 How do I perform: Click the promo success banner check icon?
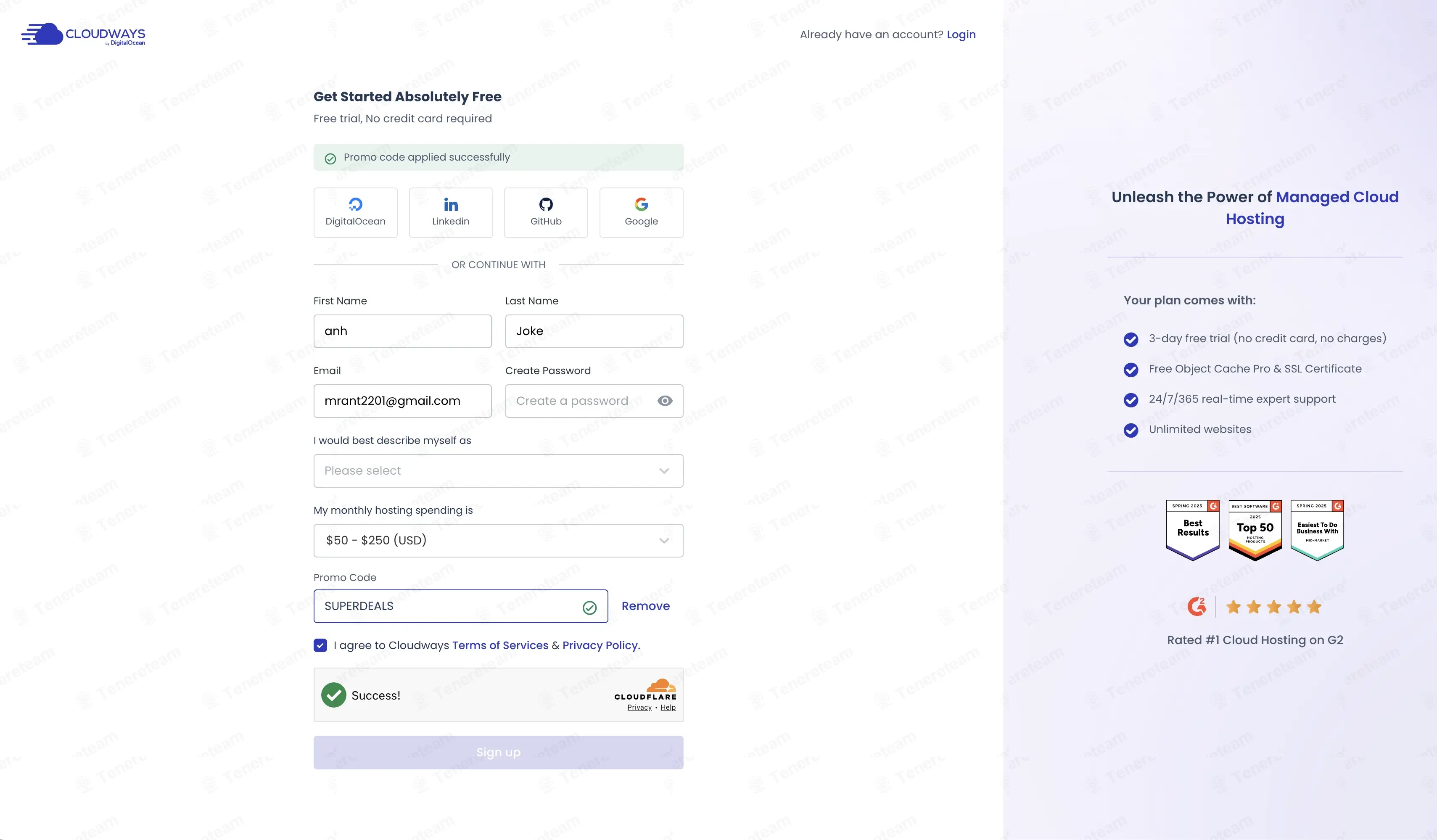[330, 158]
